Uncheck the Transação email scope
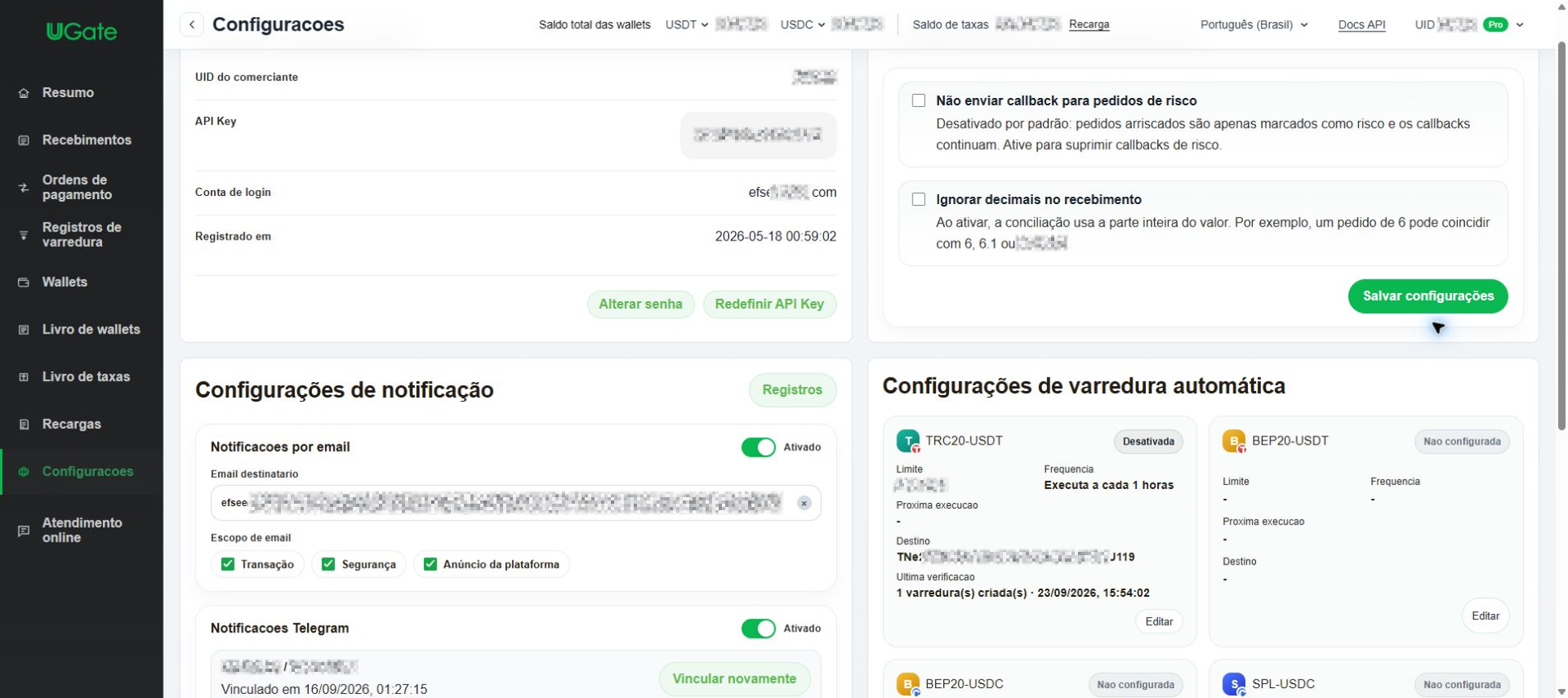 pyautogui.click(x=228, y=564)
